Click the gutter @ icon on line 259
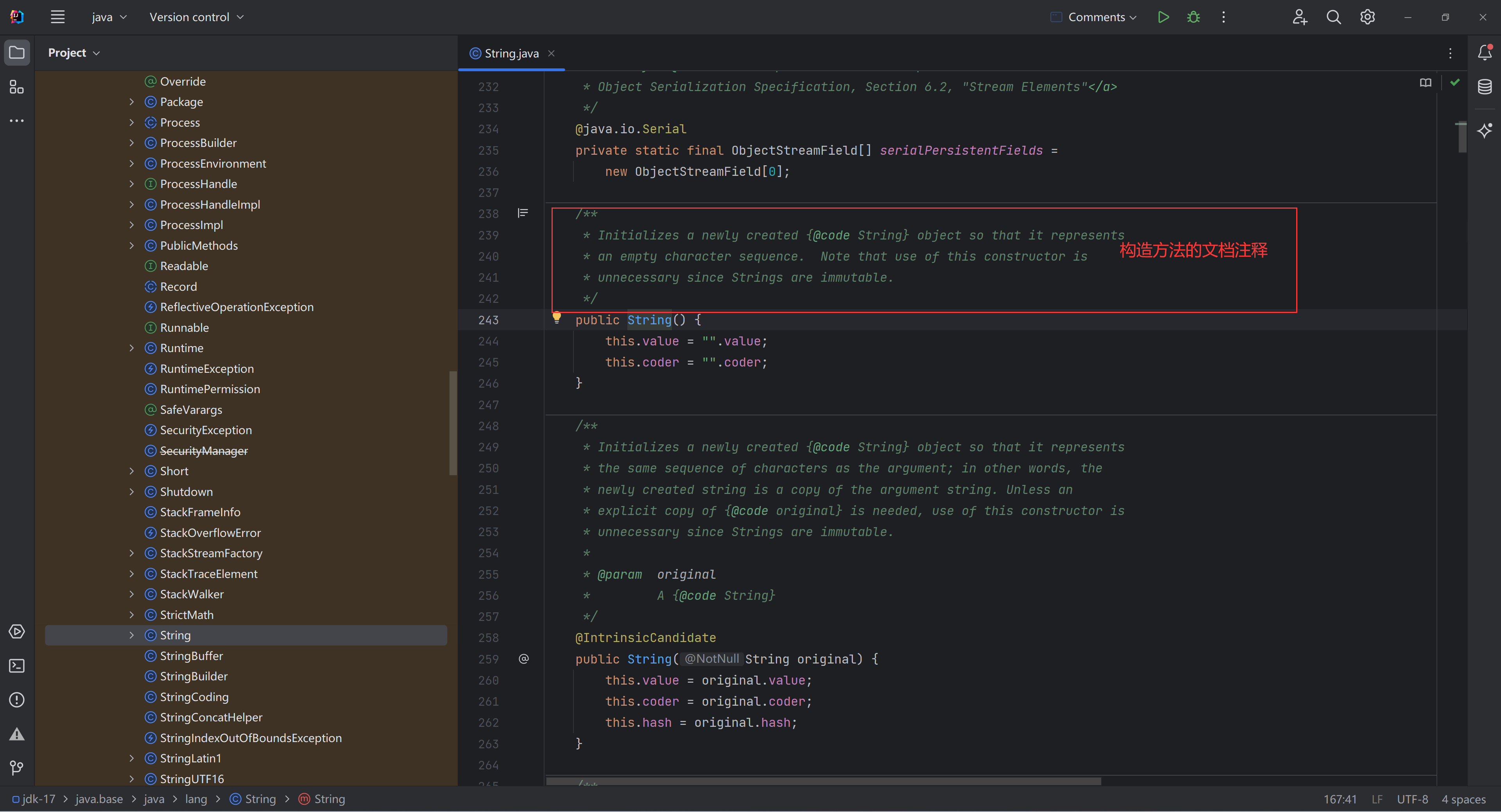Screen dimensions: 1501x812 click(523, 659)
